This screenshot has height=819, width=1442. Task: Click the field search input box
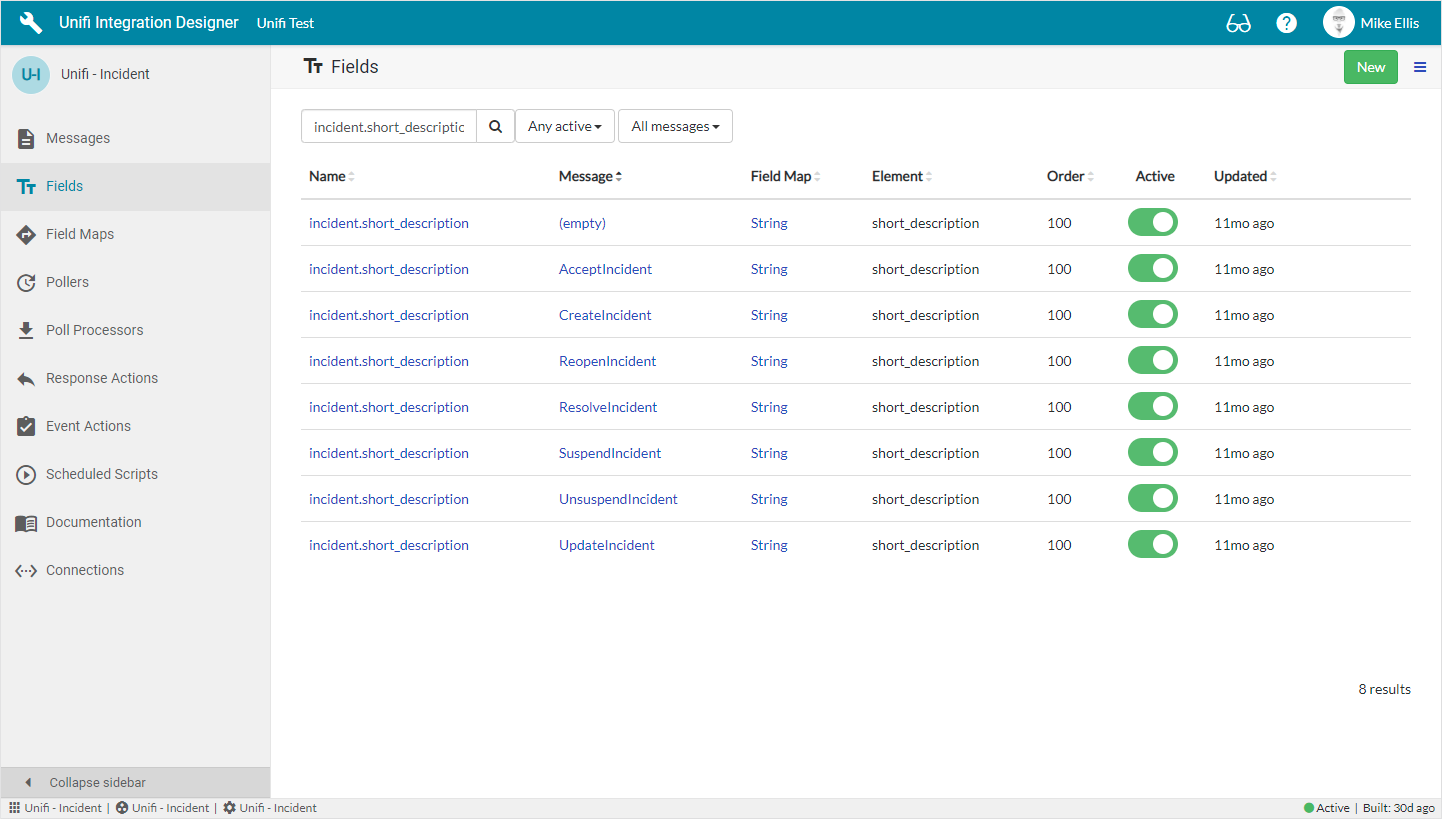pos(389,127)
